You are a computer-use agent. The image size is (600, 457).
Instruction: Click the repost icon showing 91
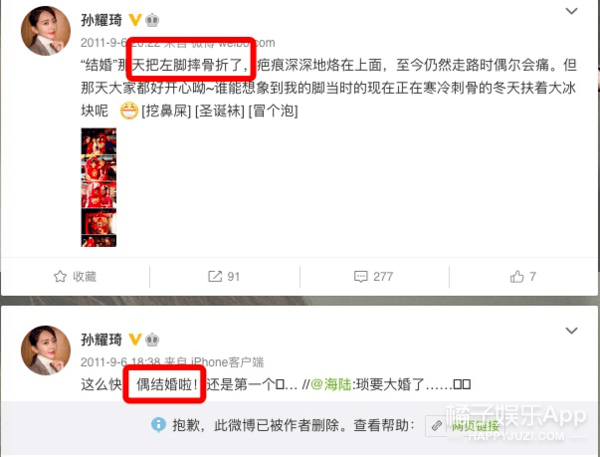215,276
